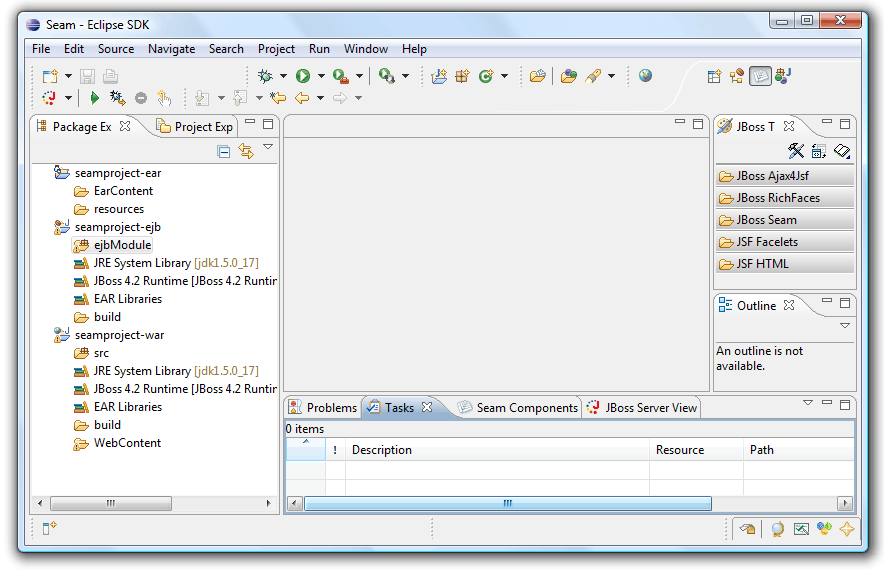The image size is (884, 577).
Task: Switch to the Seam Components tab
Action: 518,408
